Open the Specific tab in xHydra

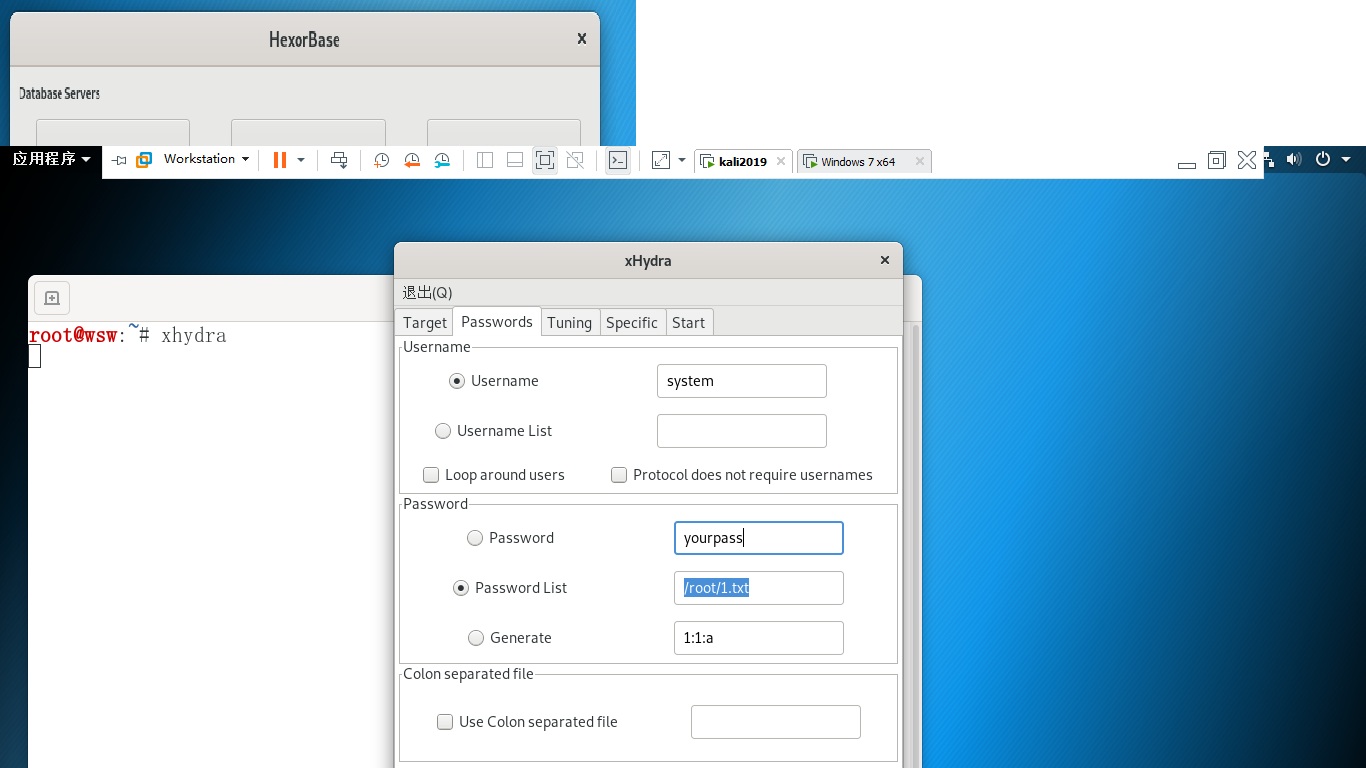coord(632,322)
